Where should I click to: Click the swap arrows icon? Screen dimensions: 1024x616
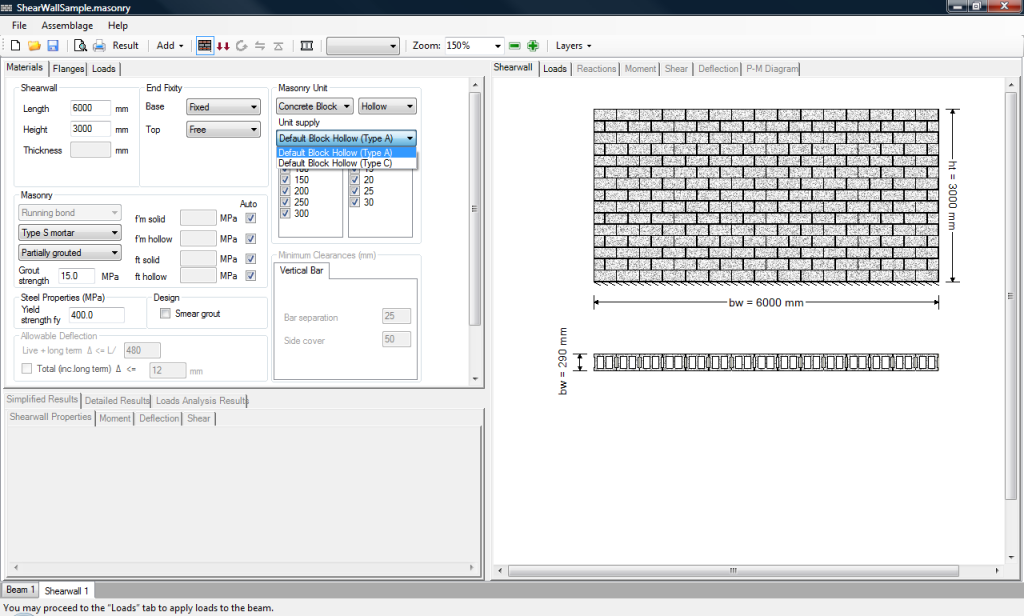click(x=261, y=45)
